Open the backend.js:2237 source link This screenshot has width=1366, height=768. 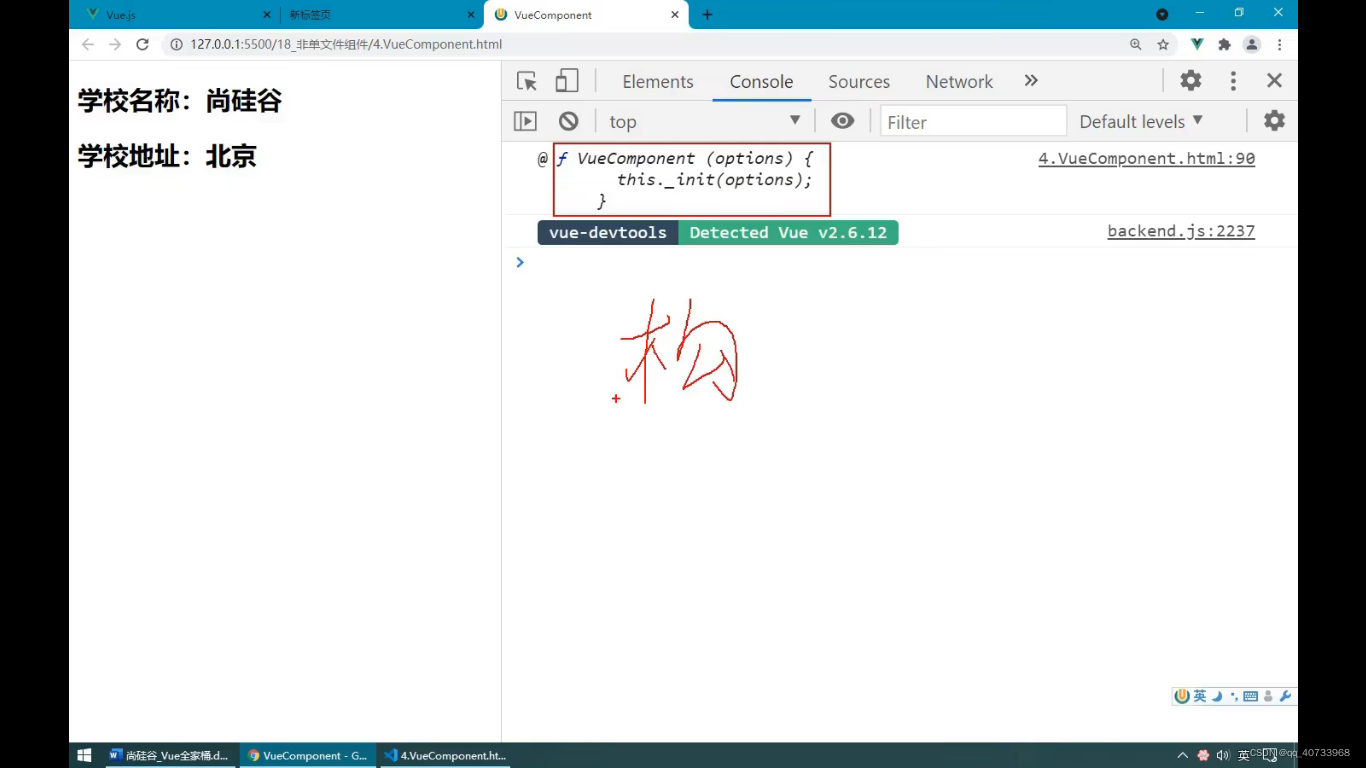[x=1181, y=231]
